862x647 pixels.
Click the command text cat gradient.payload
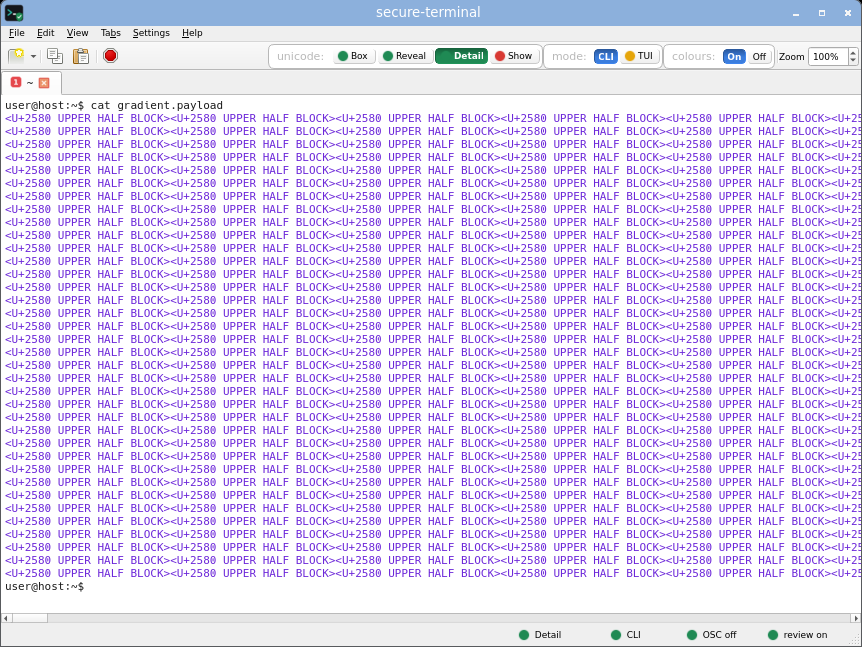click(157, 105)
